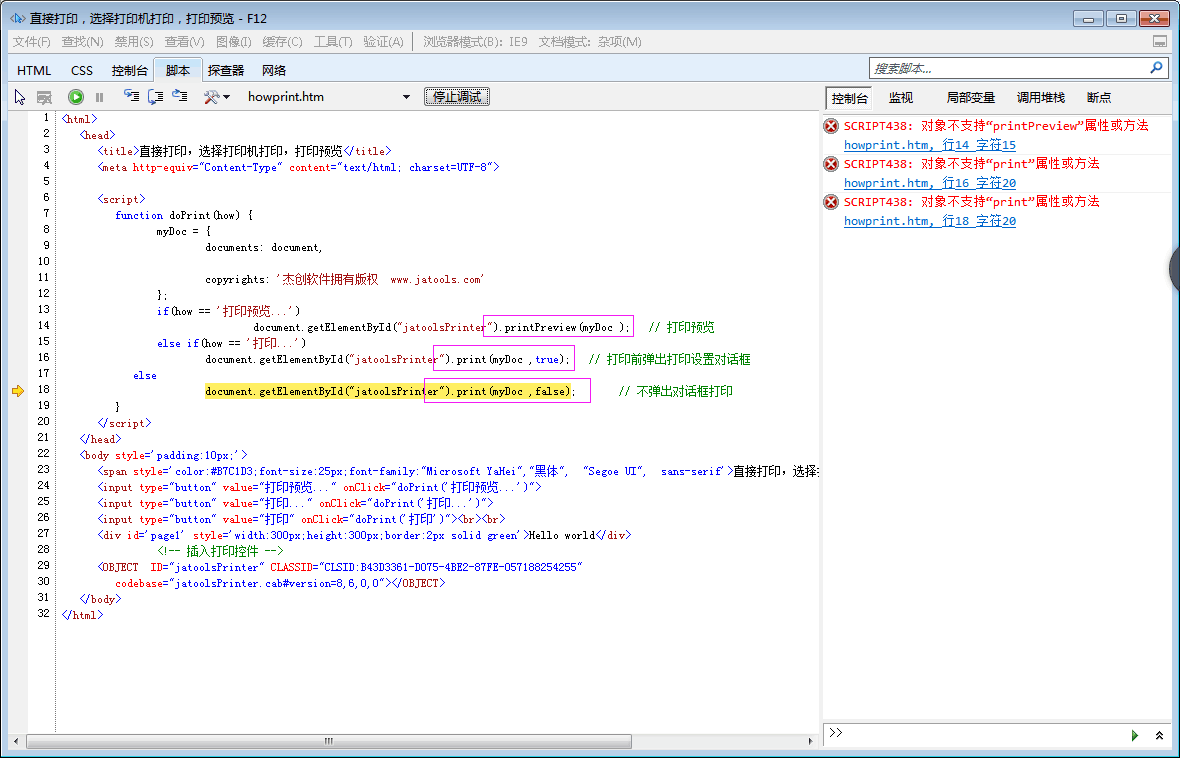Click the '<!-- 插入打印控件 -->' comment line
This screenshot has height=758, width=1180.
[x=219, y=551]
